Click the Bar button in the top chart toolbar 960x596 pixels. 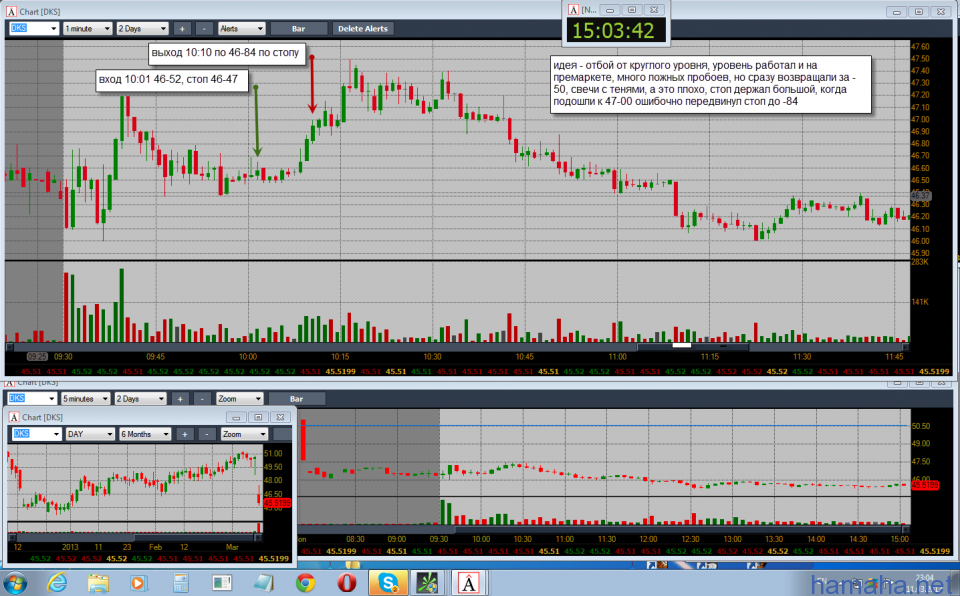click(x=298, y=29)
